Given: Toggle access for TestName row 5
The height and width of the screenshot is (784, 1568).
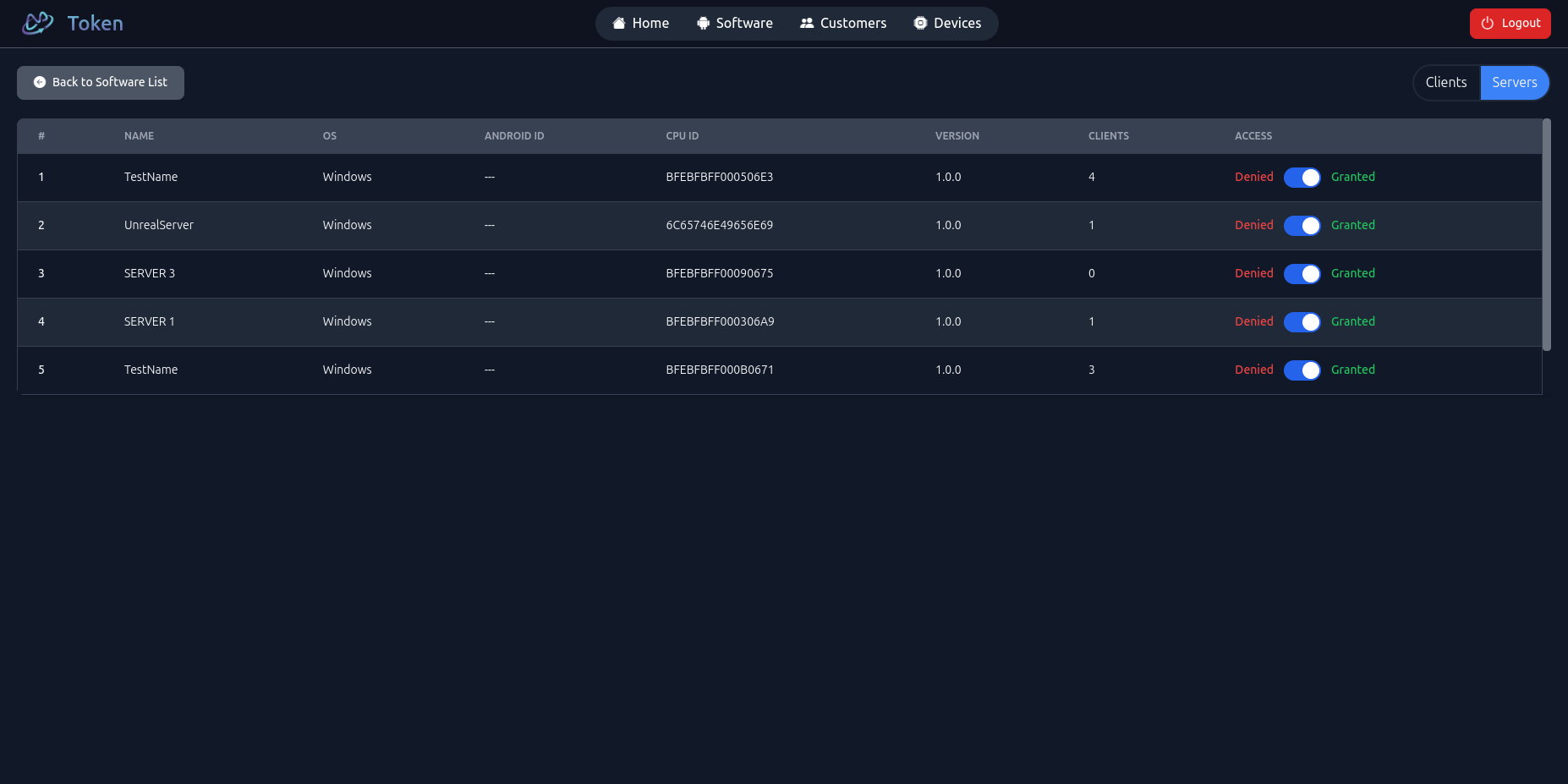Looking at the screenshot, I should click(1302, 370).
